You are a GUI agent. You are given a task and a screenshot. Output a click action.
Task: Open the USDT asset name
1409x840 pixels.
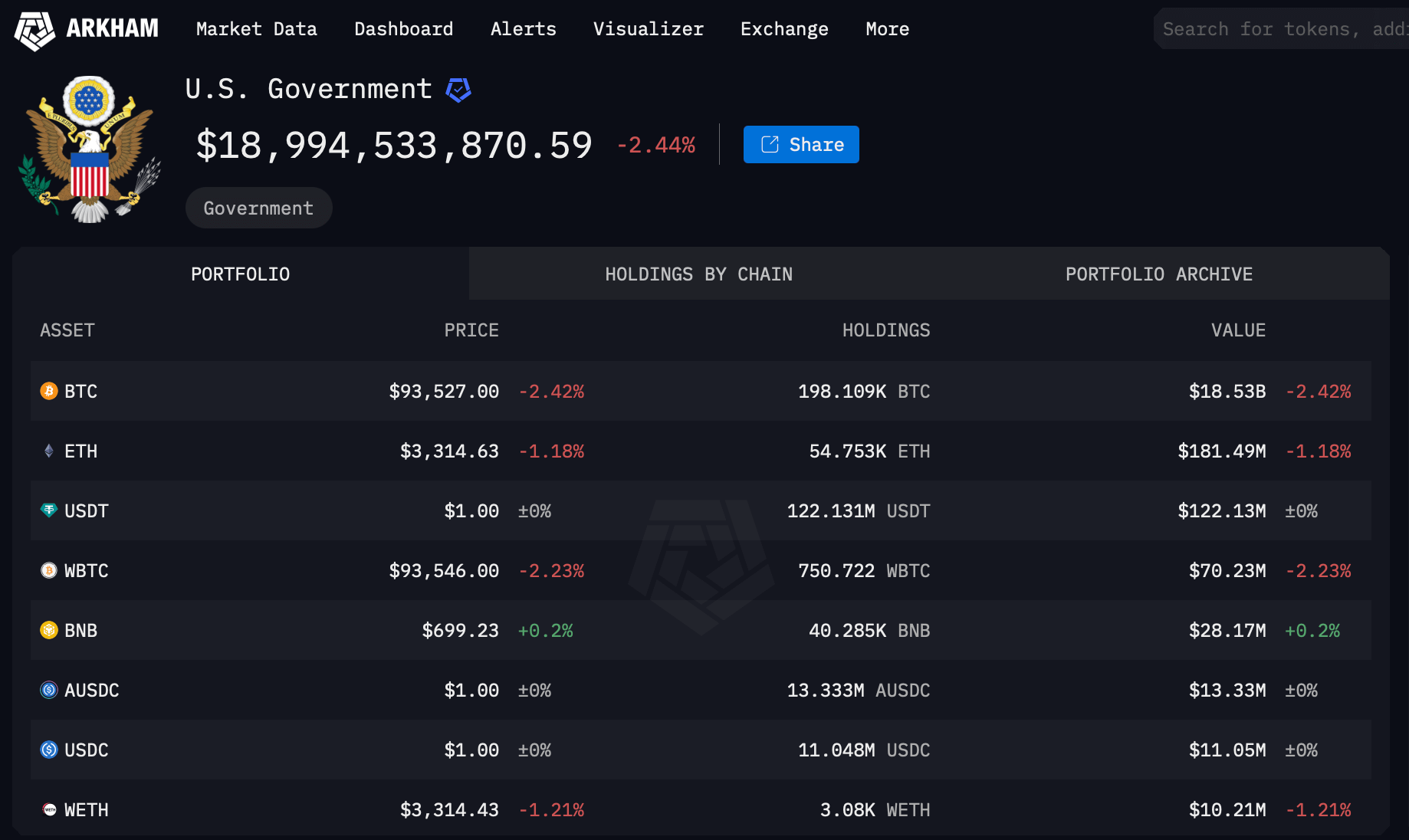[x=86, y=510]
